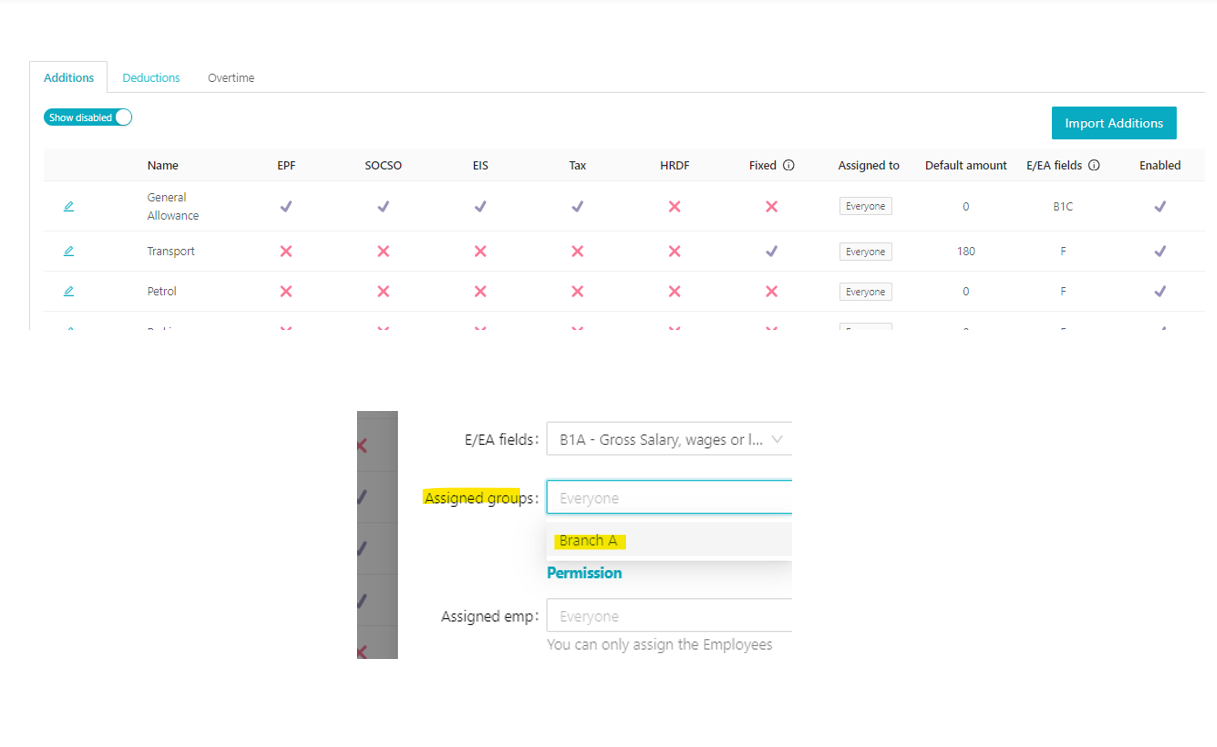Click the HRDF cross for Transport
The height and width of the screenshot is (747, 1217).
click(674, 251)
